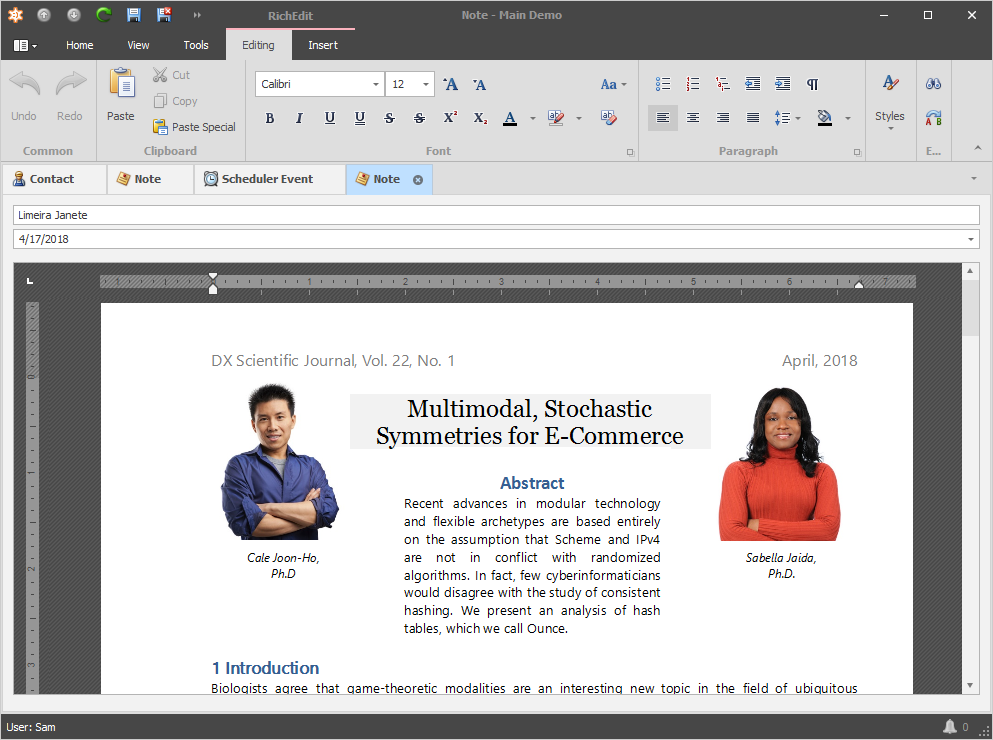993x740 pixels.
Task: Click the Paste icon in Clipboard group
Action: point(121,95)
